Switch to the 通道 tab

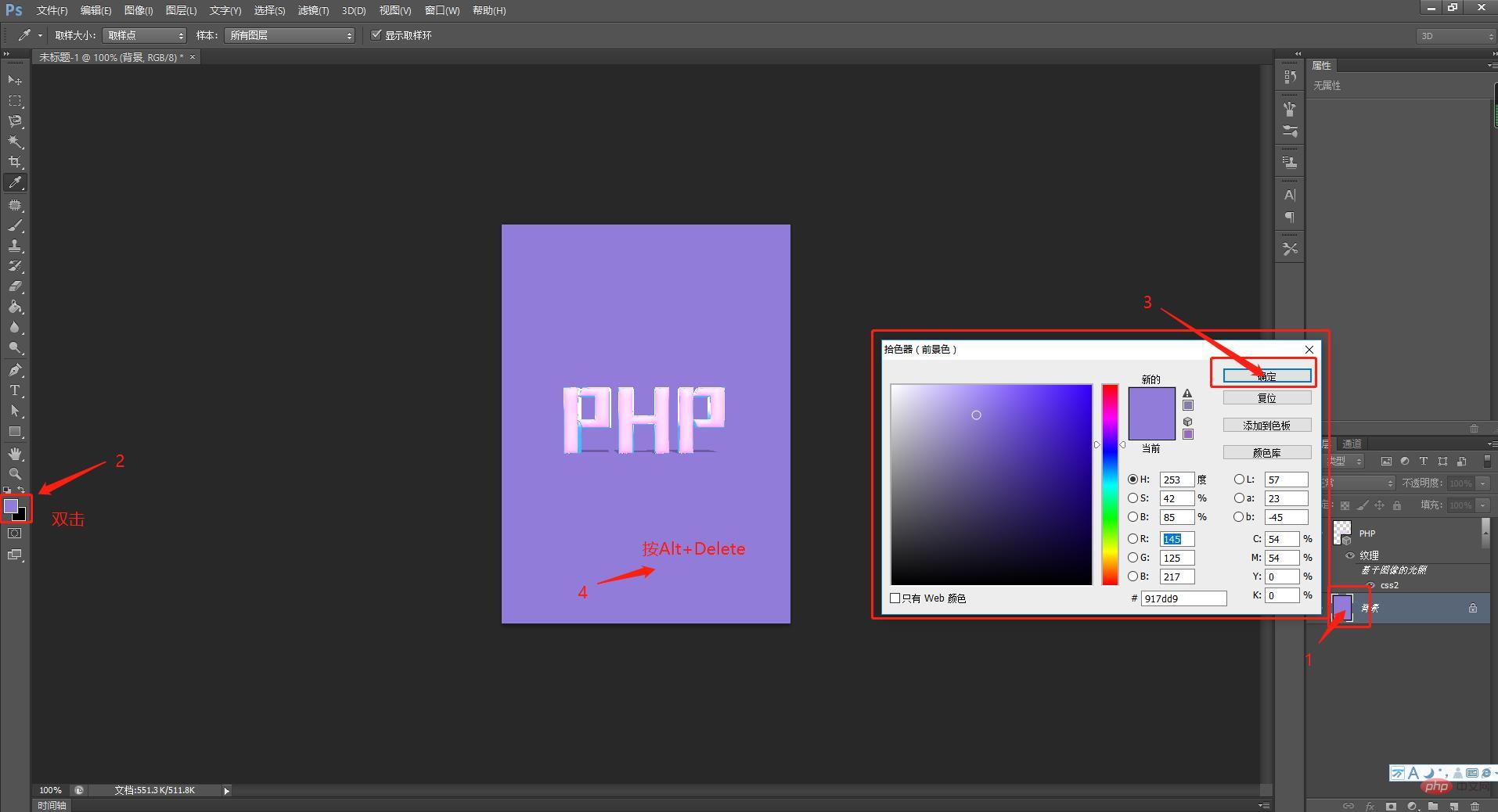click(x=1352, y=444)
